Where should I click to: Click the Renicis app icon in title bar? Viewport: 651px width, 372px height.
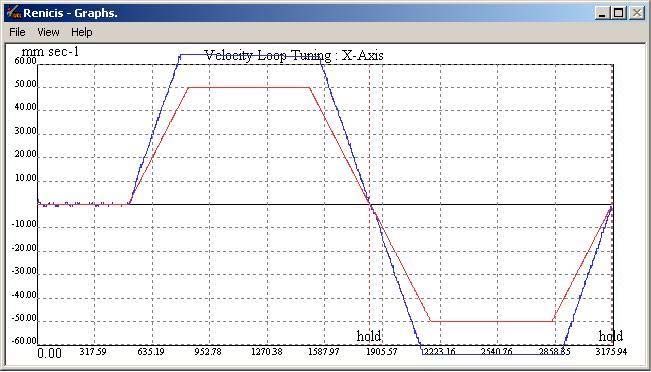point(14,12)
